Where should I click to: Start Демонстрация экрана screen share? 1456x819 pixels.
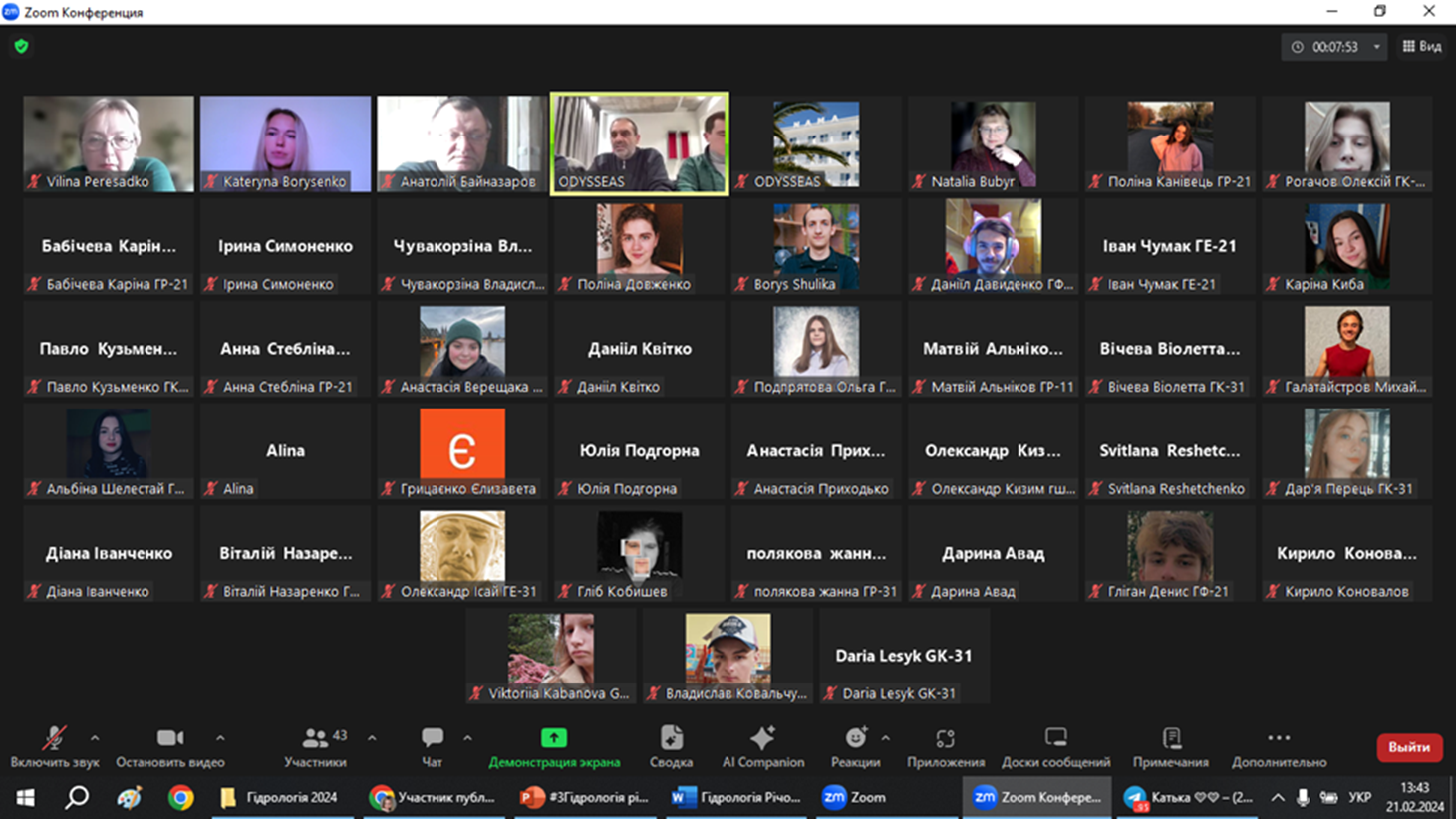click(x=554, y=746)
